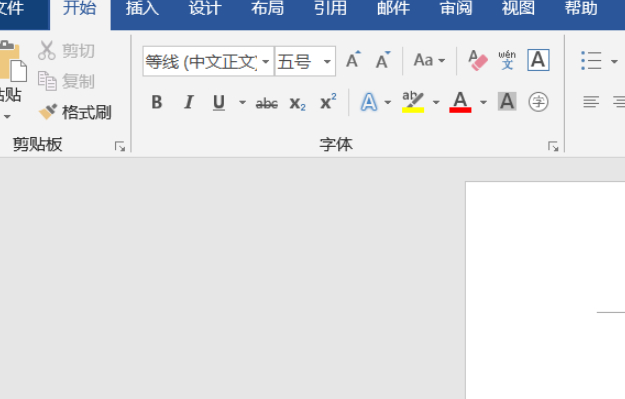Toggle Italic formatting
Viewport: 625px width, 399px height.
pos(189,102)
